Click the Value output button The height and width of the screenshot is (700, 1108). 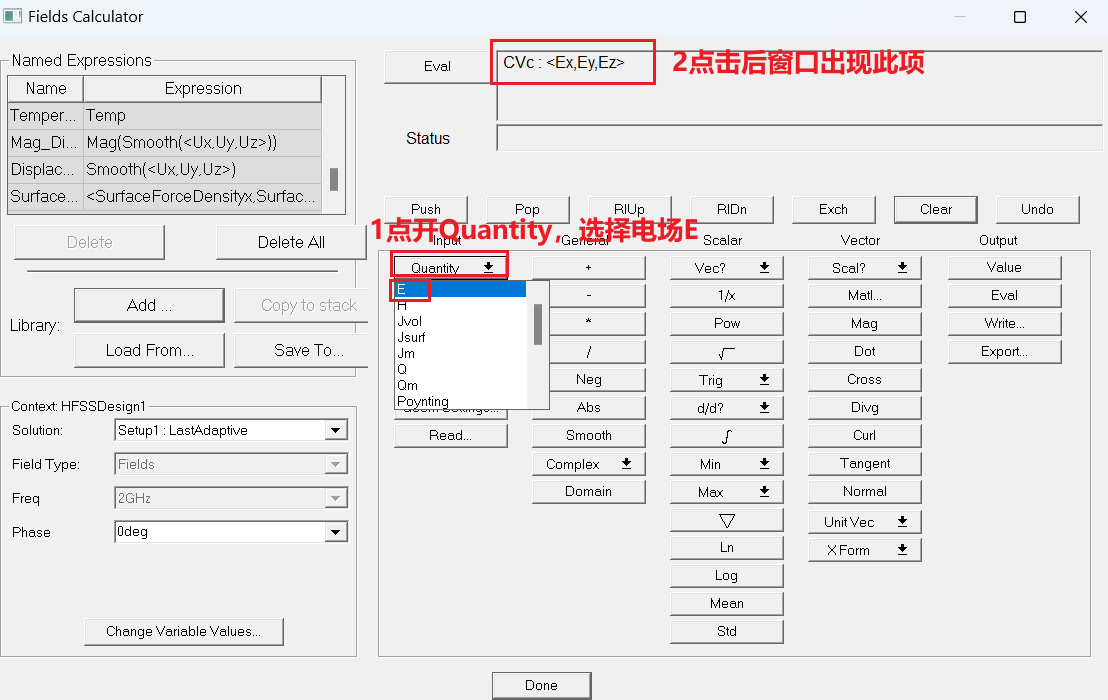click(x=1004, y=268)
